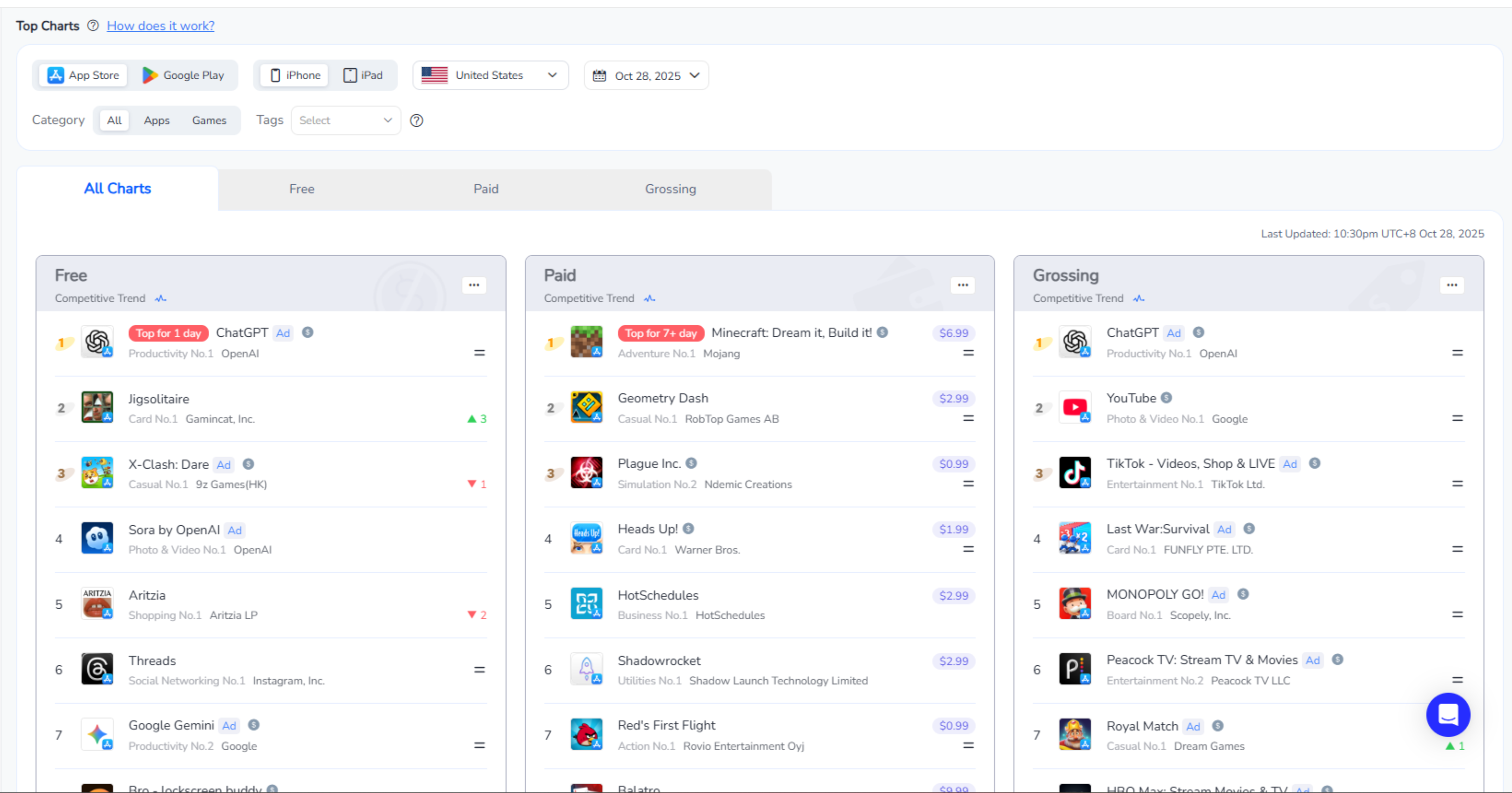The height and width of the screenshot is (793, 1512).
Task: Select the Apps category filter
Action: coord(157,120)
